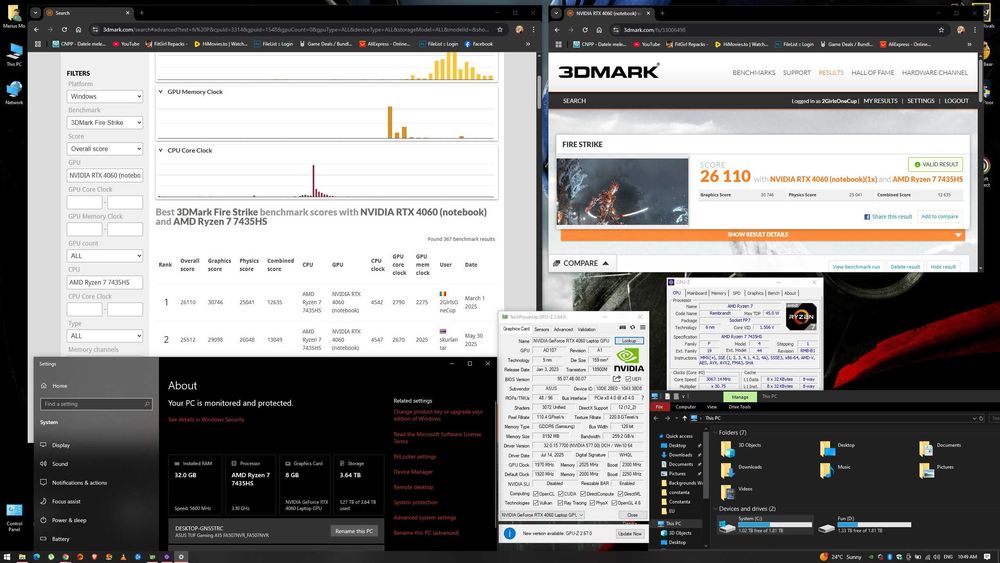Toggle the OpenGL 4.6 checkbox in GPU-Z
The image size is (1000, 563).
coord(614,503)
